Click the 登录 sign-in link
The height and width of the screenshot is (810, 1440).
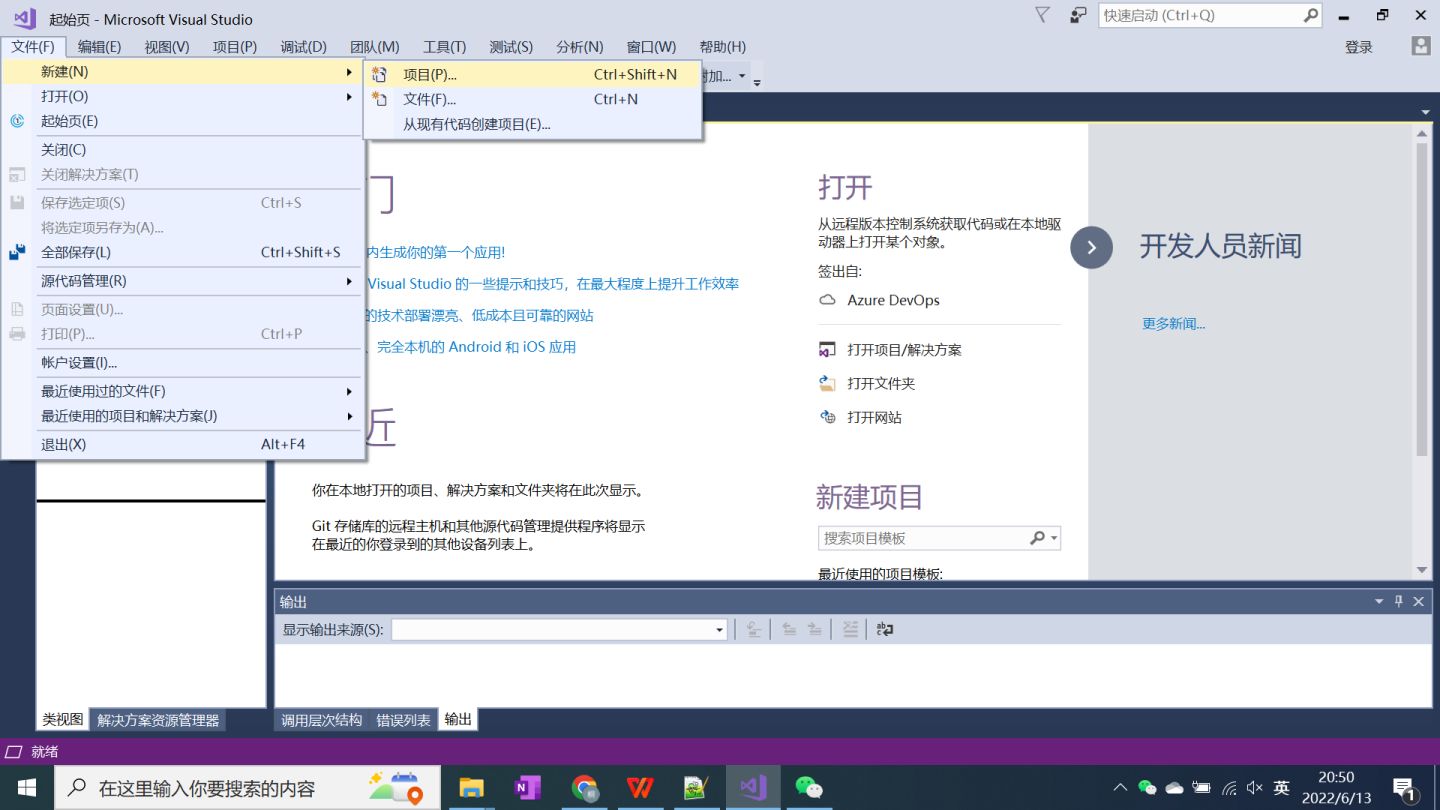point(1359,47)
